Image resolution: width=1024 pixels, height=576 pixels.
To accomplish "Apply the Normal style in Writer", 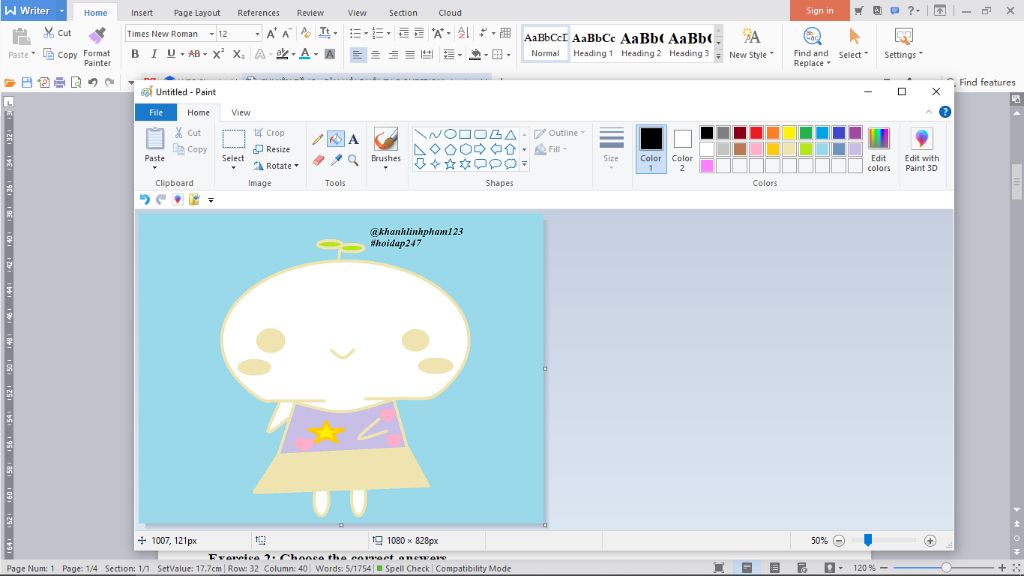I will point(545,44).
